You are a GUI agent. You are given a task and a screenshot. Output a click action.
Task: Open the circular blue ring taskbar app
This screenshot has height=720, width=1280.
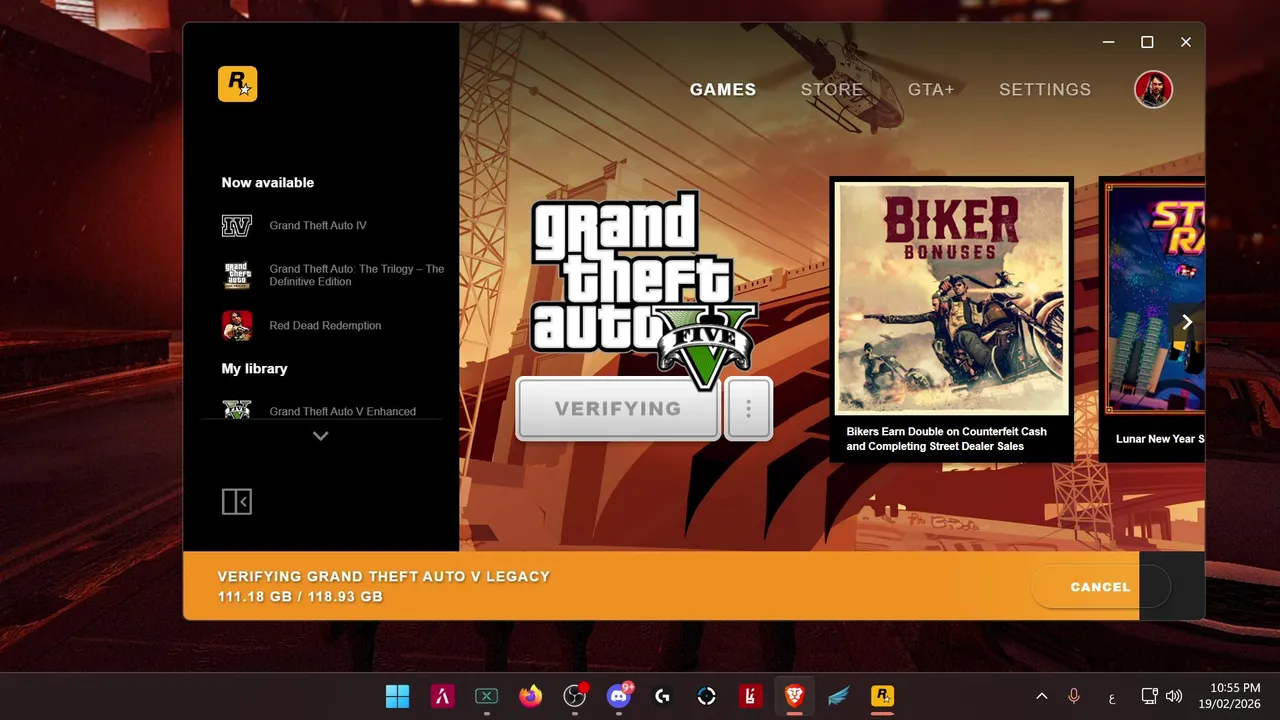click(706, 696)
